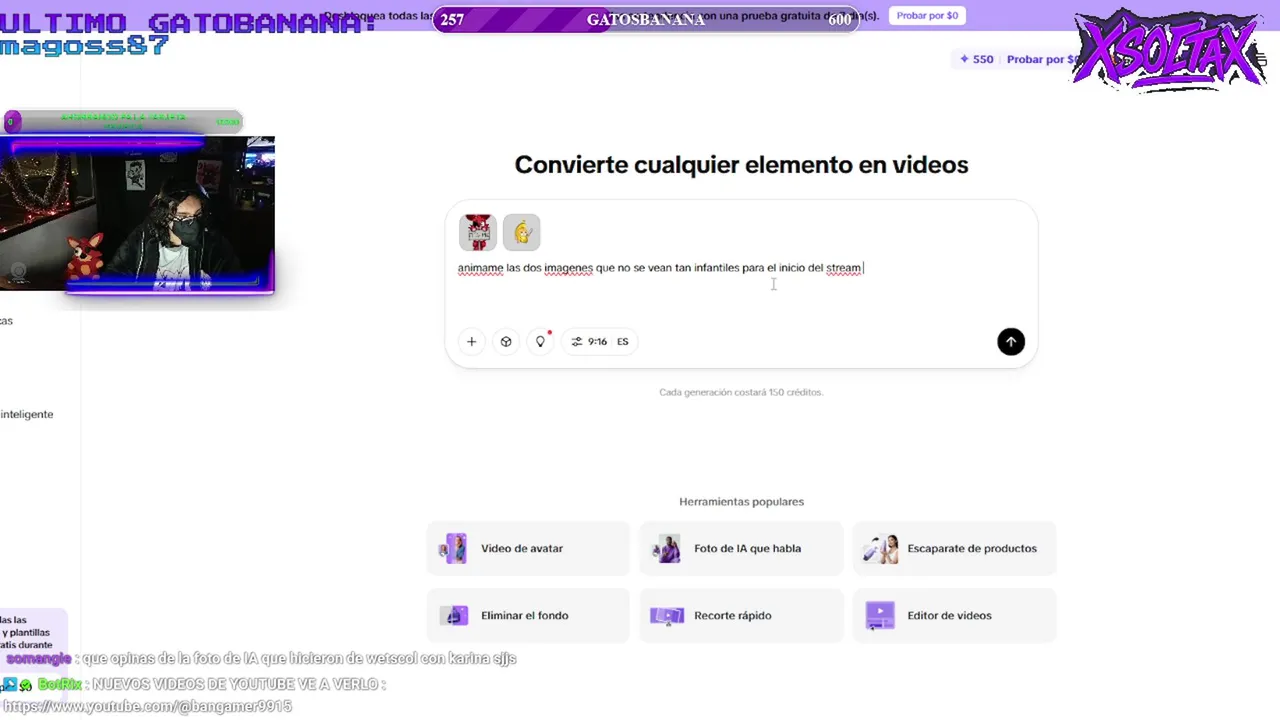Click the streamer webcam overlay

tap(137, 214)
